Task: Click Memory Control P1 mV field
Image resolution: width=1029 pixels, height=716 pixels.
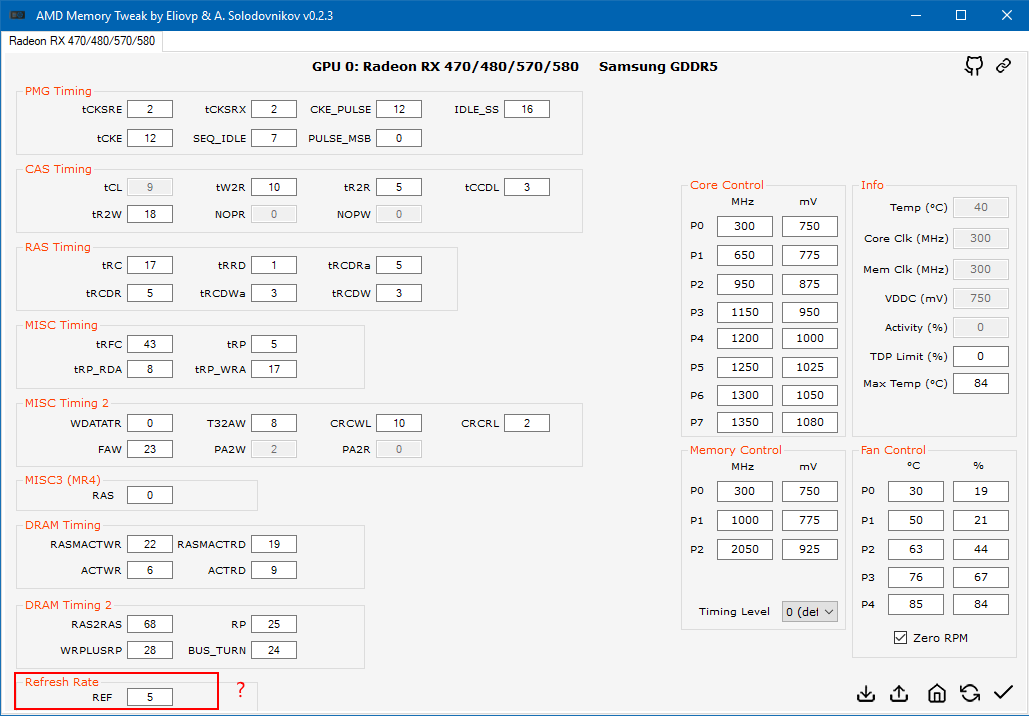Action: coord(810,520)
